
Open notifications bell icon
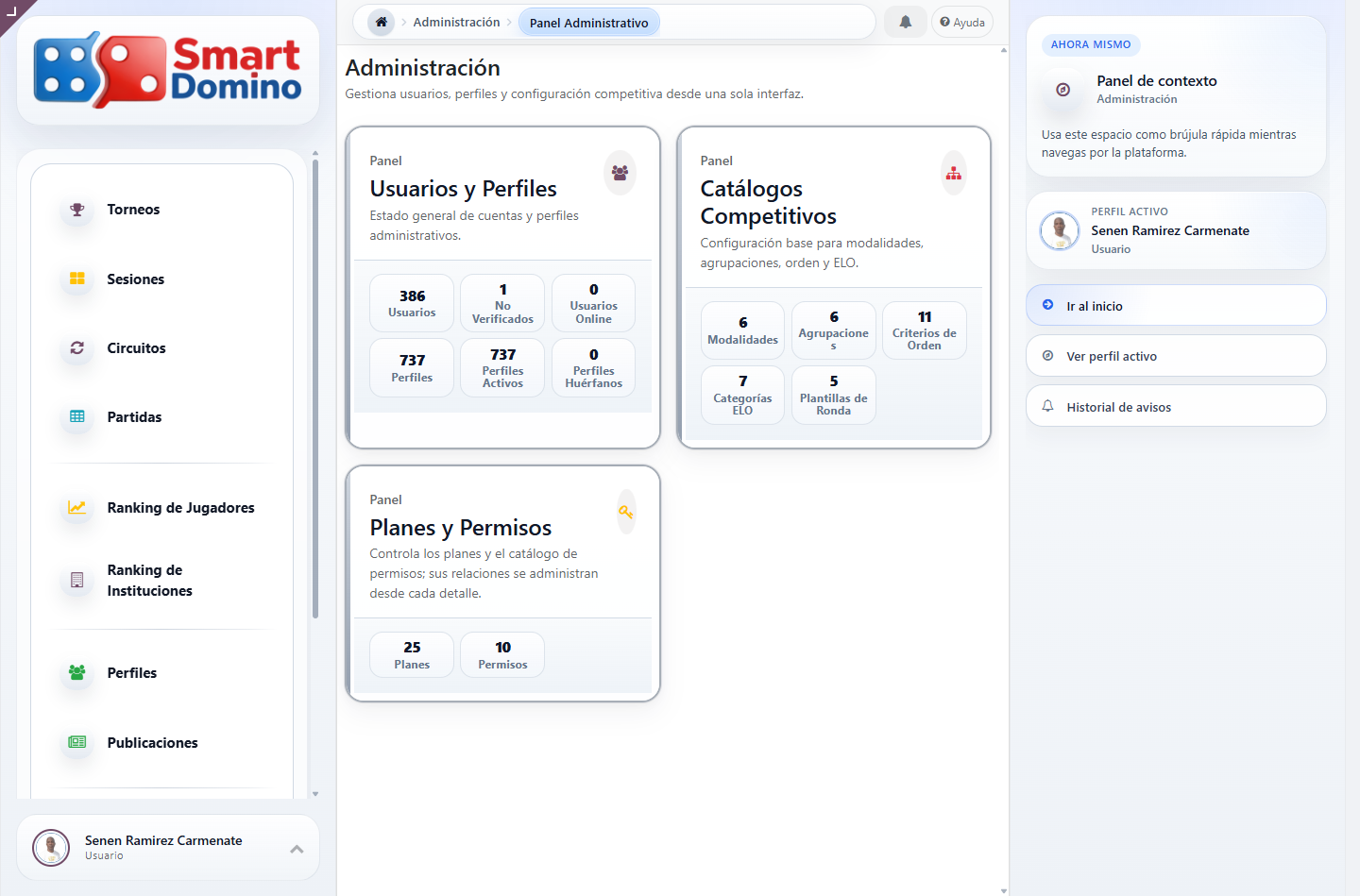click(x=905, y=22)
